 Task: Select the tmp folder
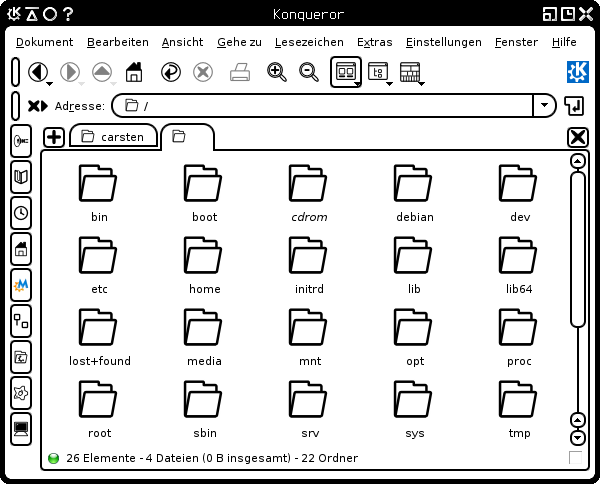pyautogui.click(x=518, y=410)
